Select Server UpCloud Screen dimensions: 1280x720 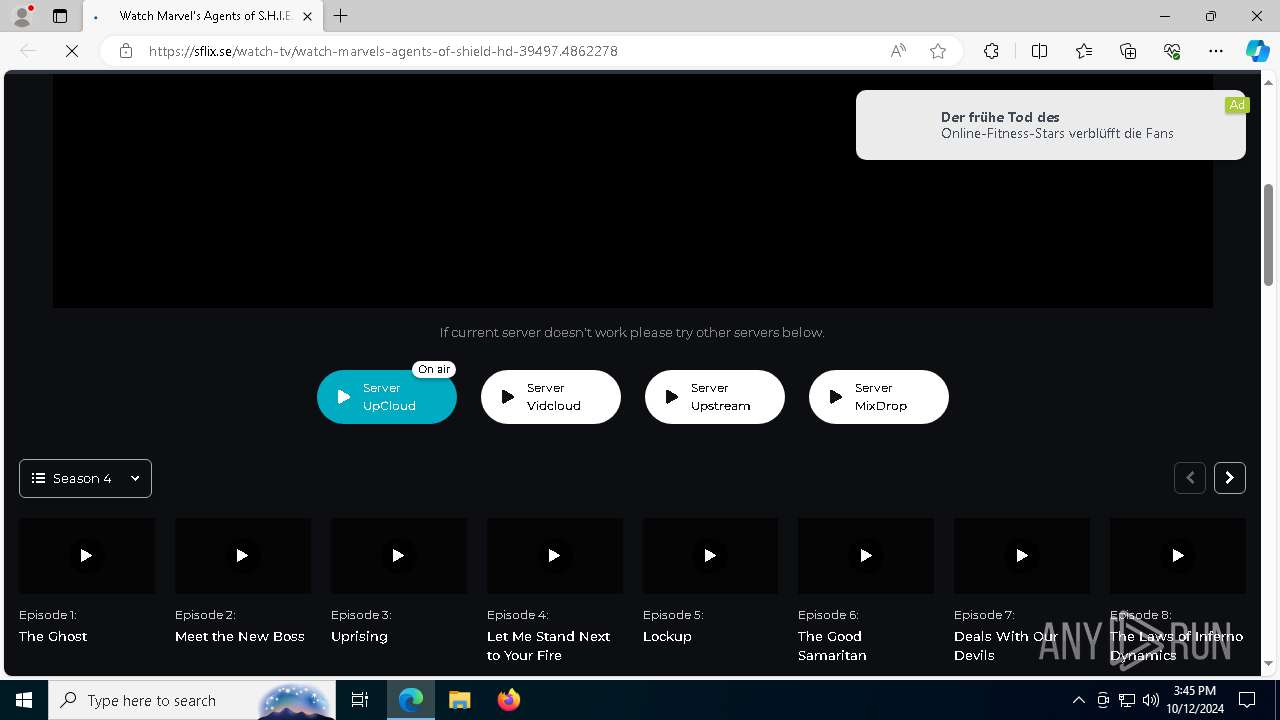point(387,397)
